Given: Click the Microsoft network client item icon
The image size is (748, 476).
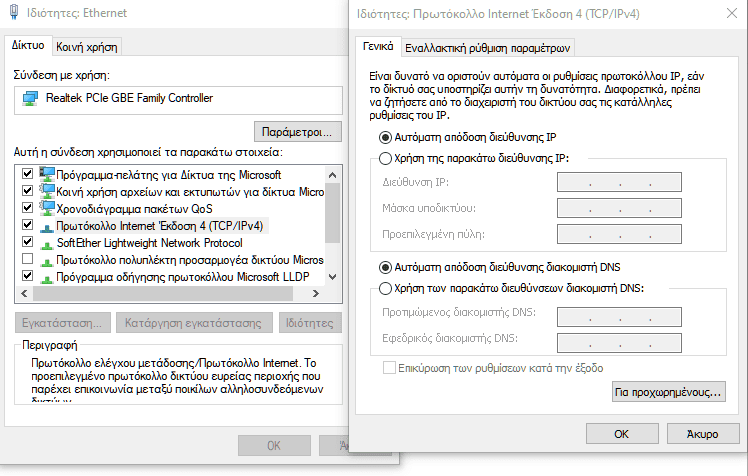Looking at the screenshot, I should point(47,175).
